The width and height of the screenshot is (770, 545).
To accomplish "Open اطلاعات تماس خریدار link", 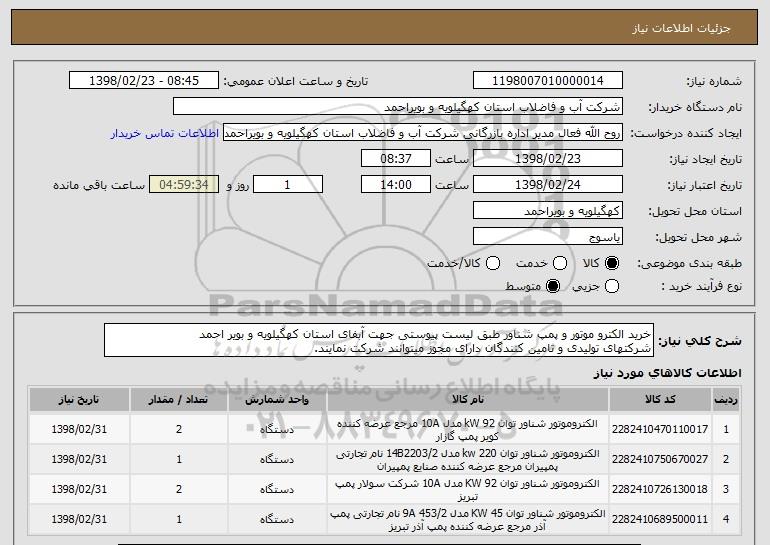I will [x=165, y=133].
